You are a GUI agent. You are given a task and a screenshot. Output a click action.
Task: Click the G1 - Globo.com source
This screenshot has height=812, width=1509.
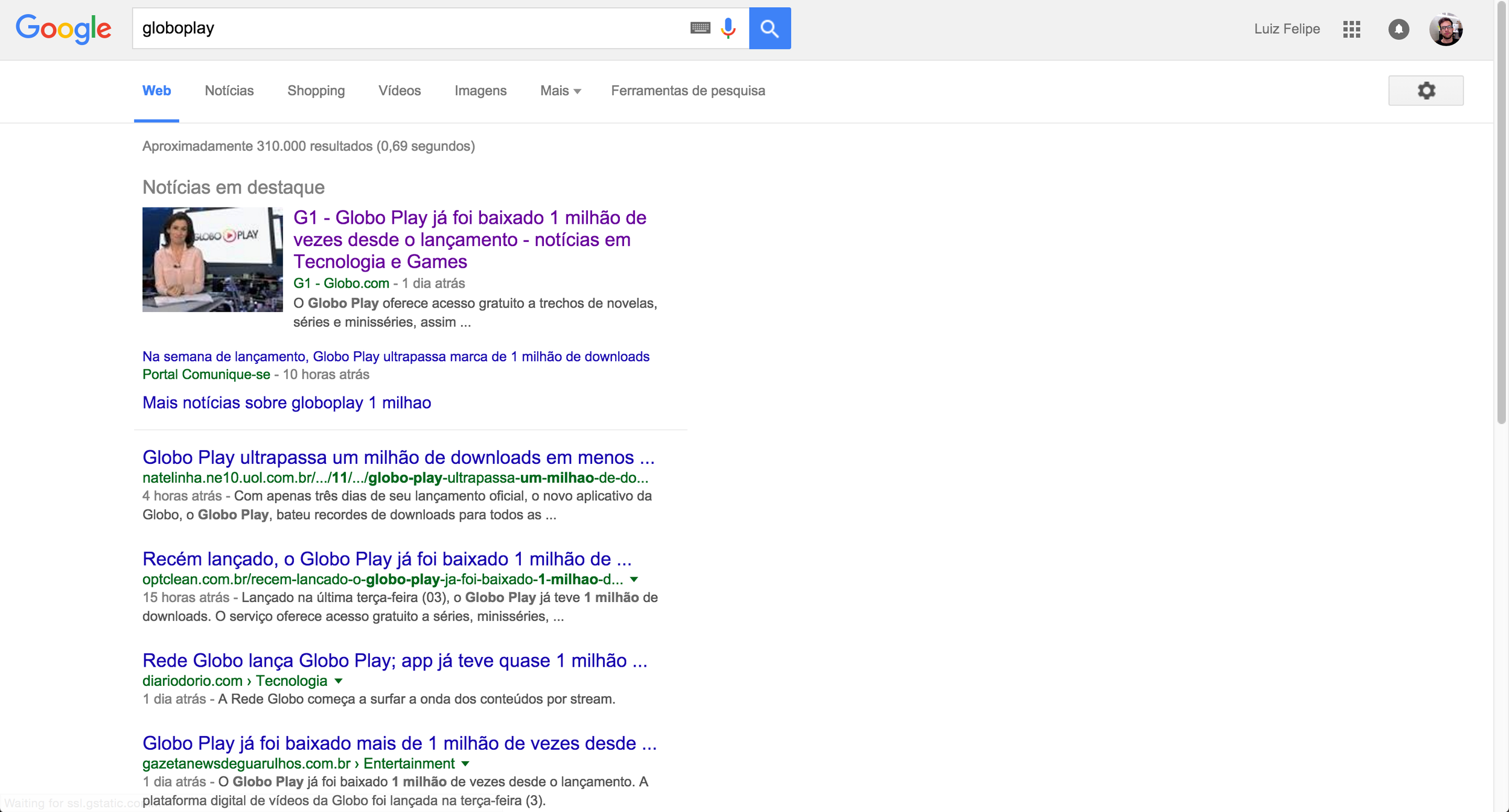[341, 283]
